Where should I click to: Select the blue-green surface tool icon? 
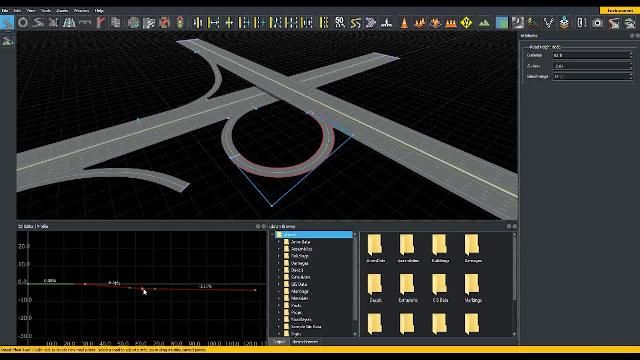(x=502, y=22)
